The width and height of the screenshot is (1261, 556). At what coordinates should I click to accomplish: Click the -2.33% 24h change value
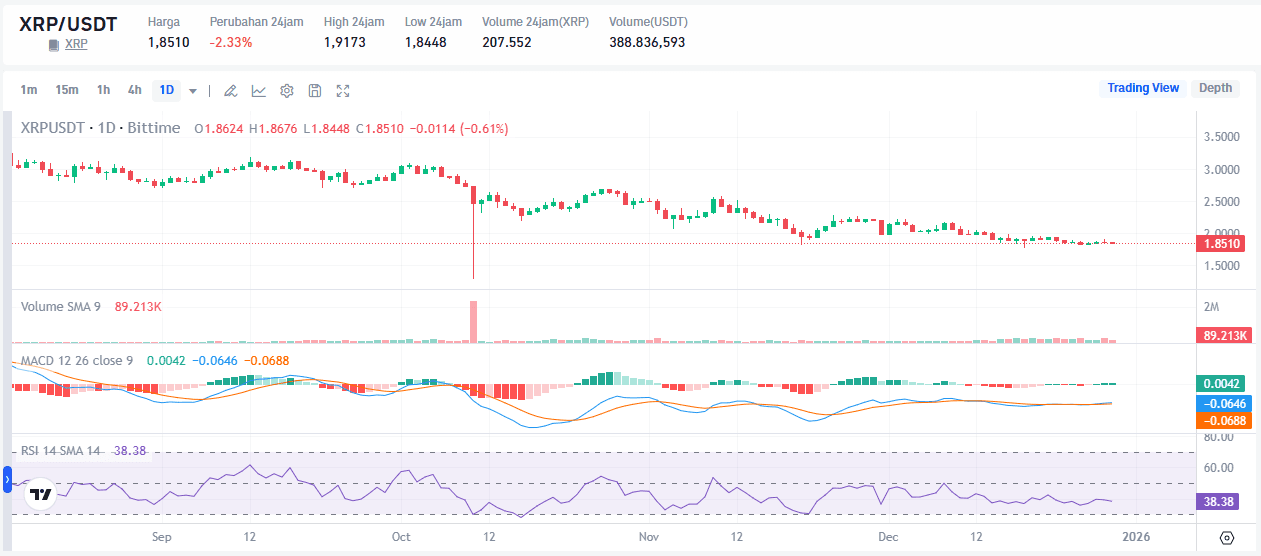point(231,43)
